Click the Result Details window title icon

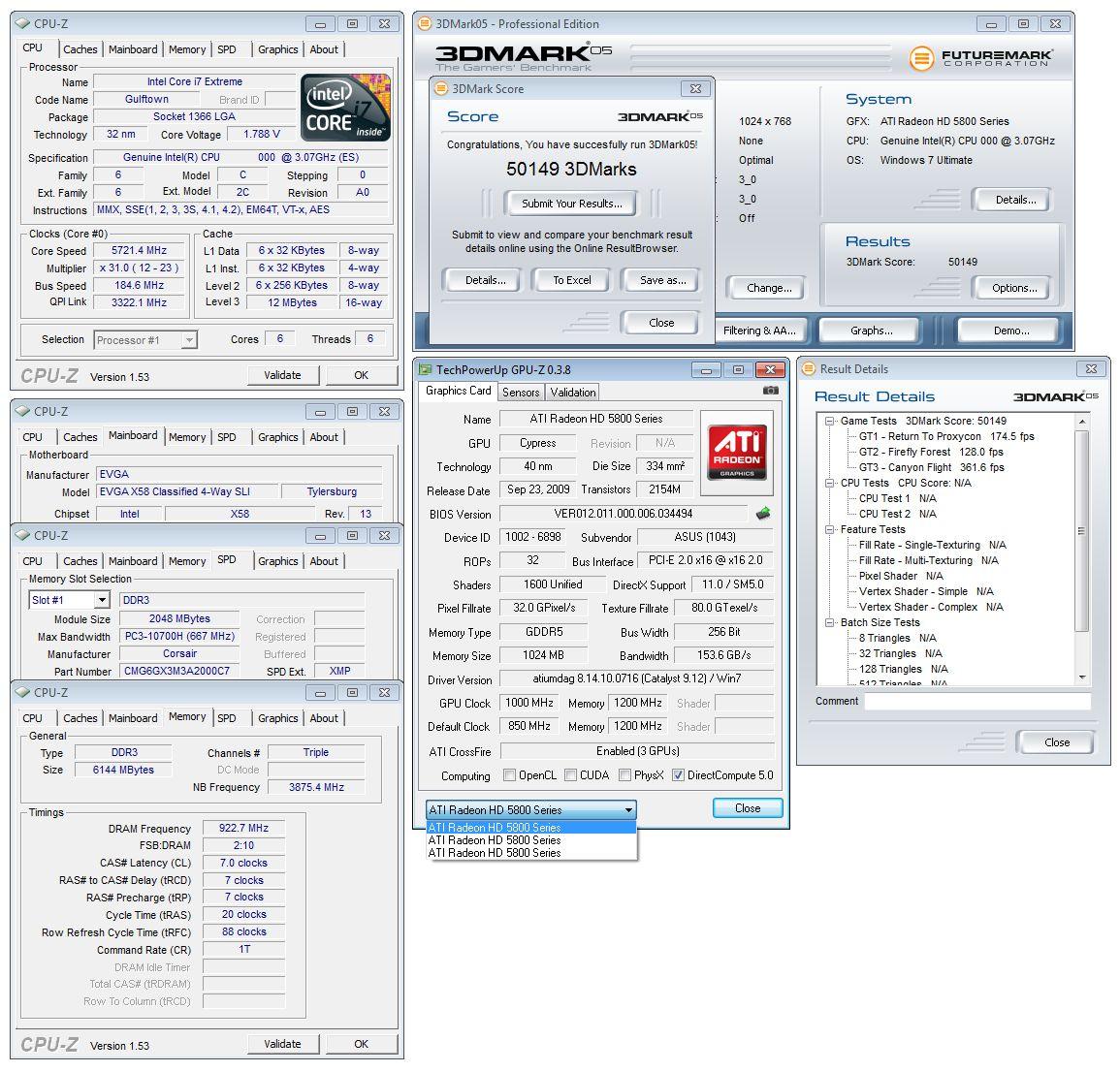tap(809, 368)
